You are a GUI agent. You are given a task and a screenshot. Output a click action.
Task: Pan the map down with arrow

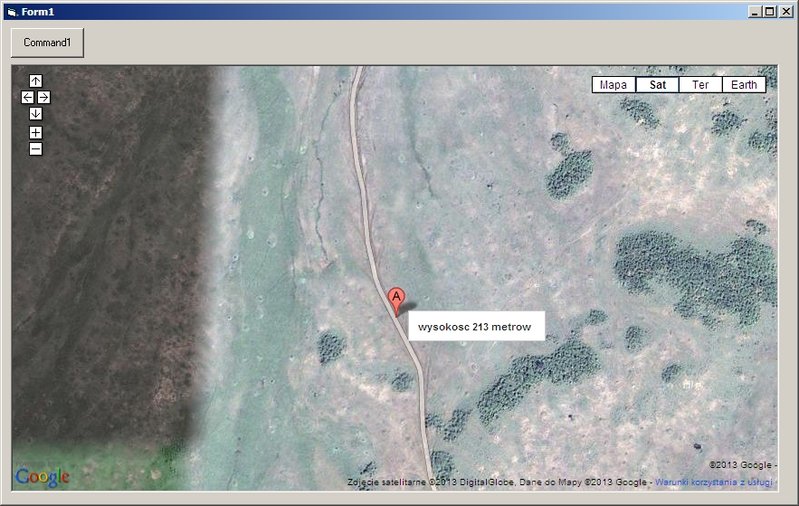(36, 114)
